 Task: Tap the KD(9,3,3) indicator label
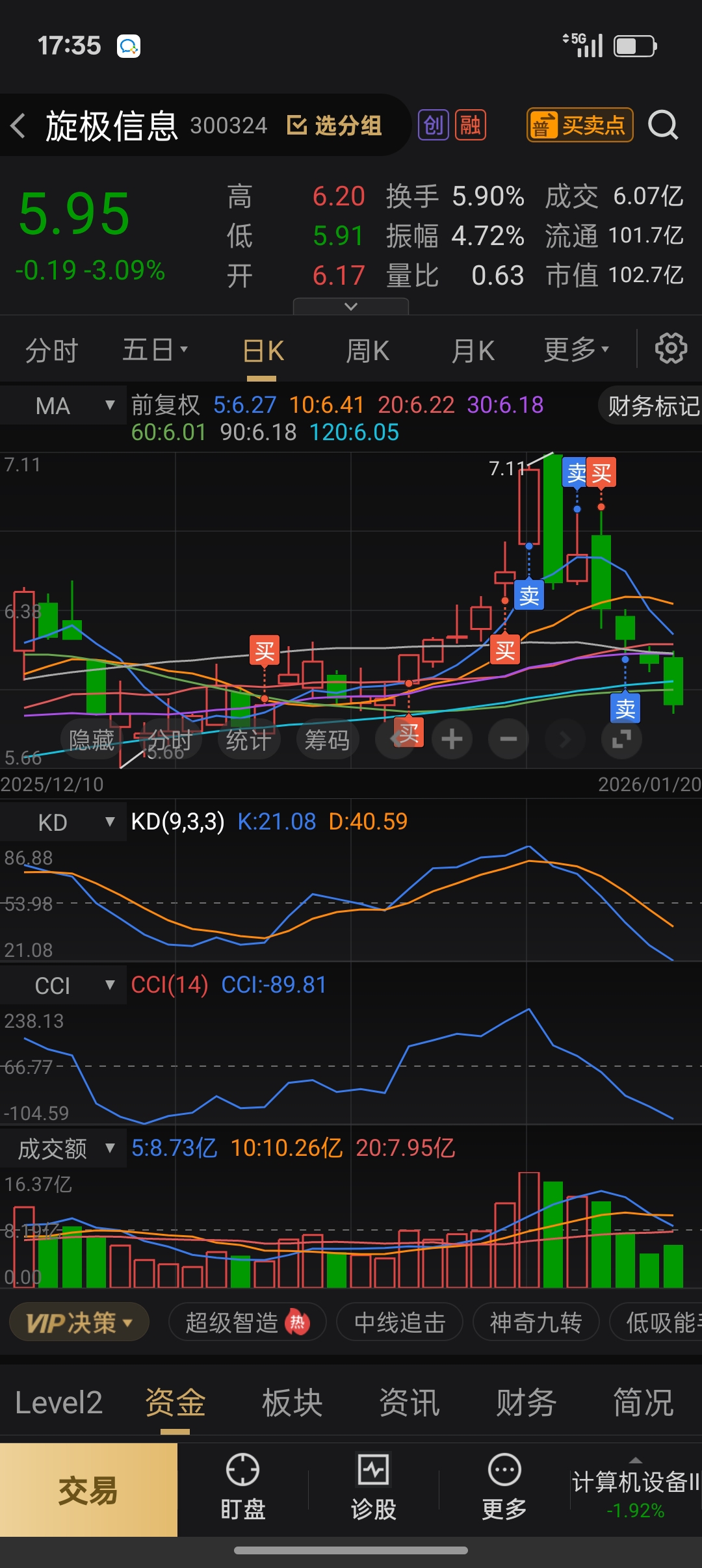177,822
